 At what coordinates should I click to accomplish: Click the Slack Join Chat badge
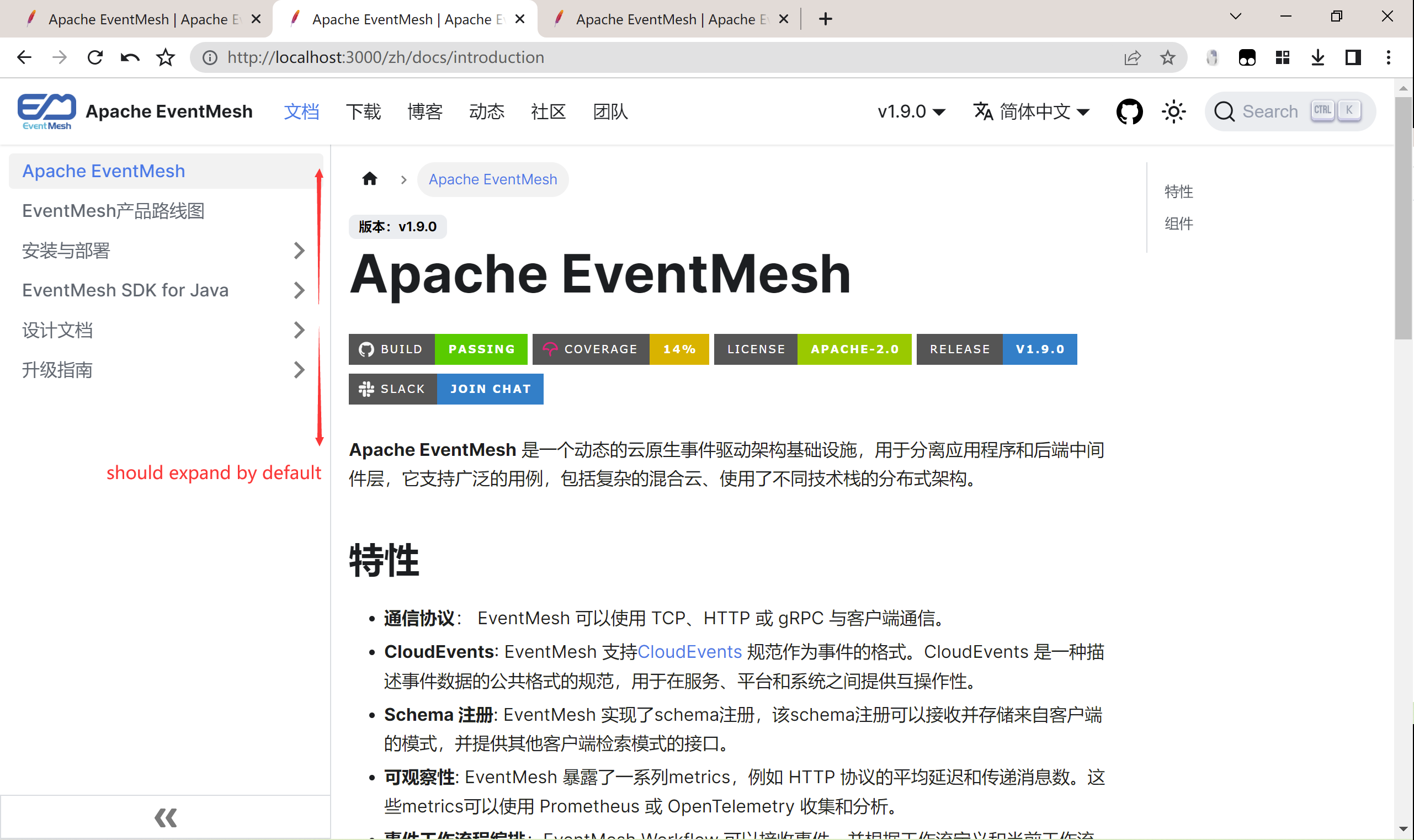click(x=445, y=389)
